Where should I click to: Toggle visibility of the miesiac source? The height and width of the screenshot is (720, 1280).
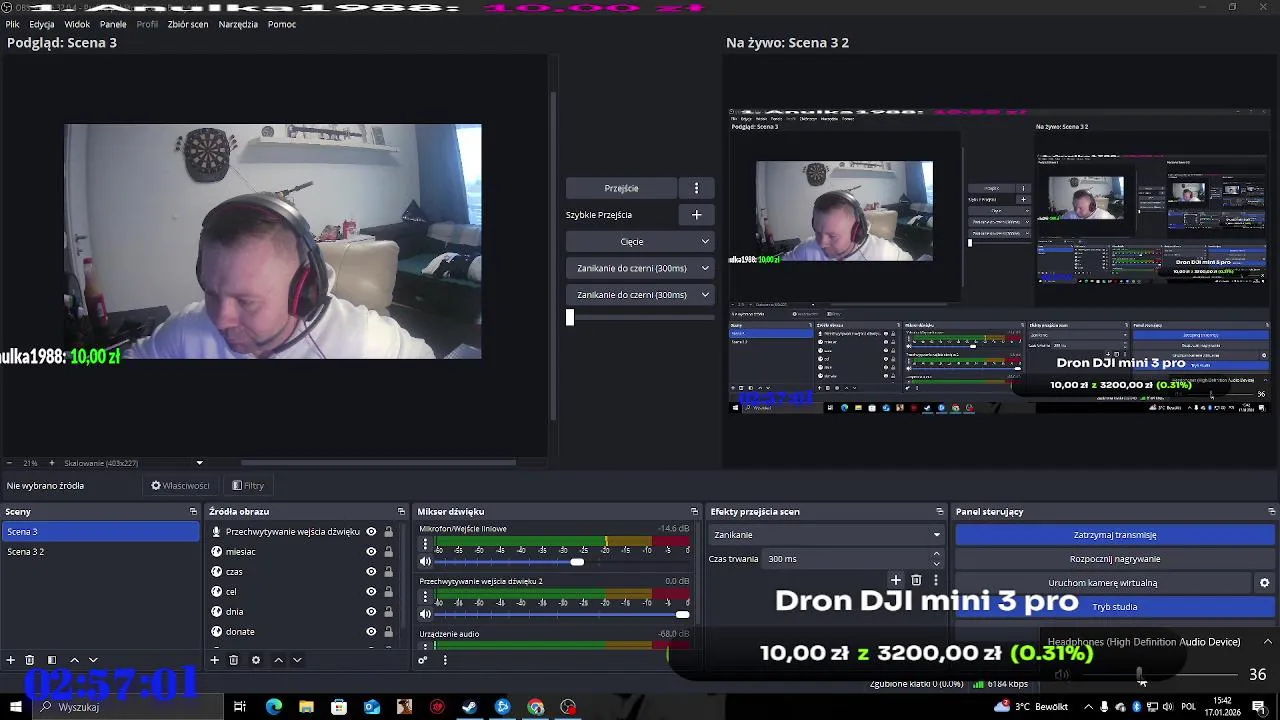371,552
